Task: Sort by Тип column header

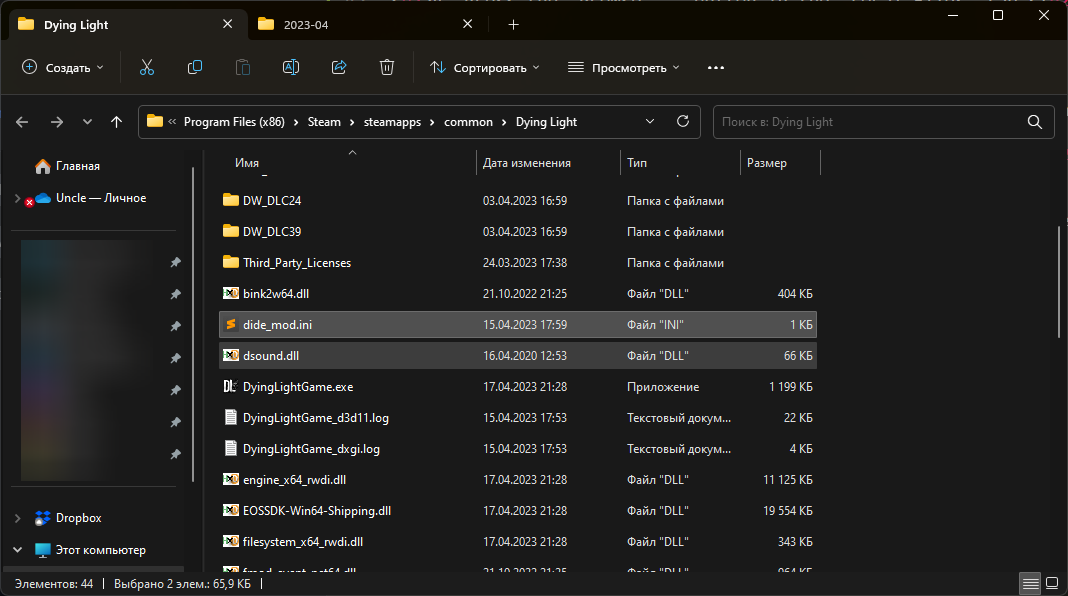Action: coord(637,163)
